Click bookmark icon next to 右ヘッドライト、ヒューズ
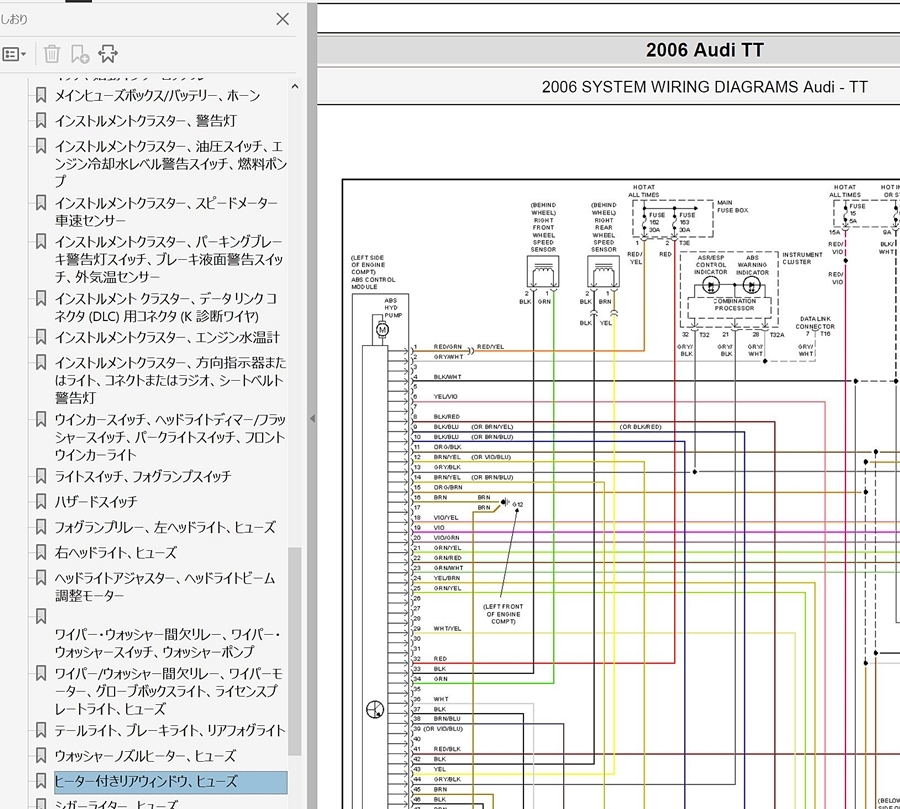 coord(41,552)
